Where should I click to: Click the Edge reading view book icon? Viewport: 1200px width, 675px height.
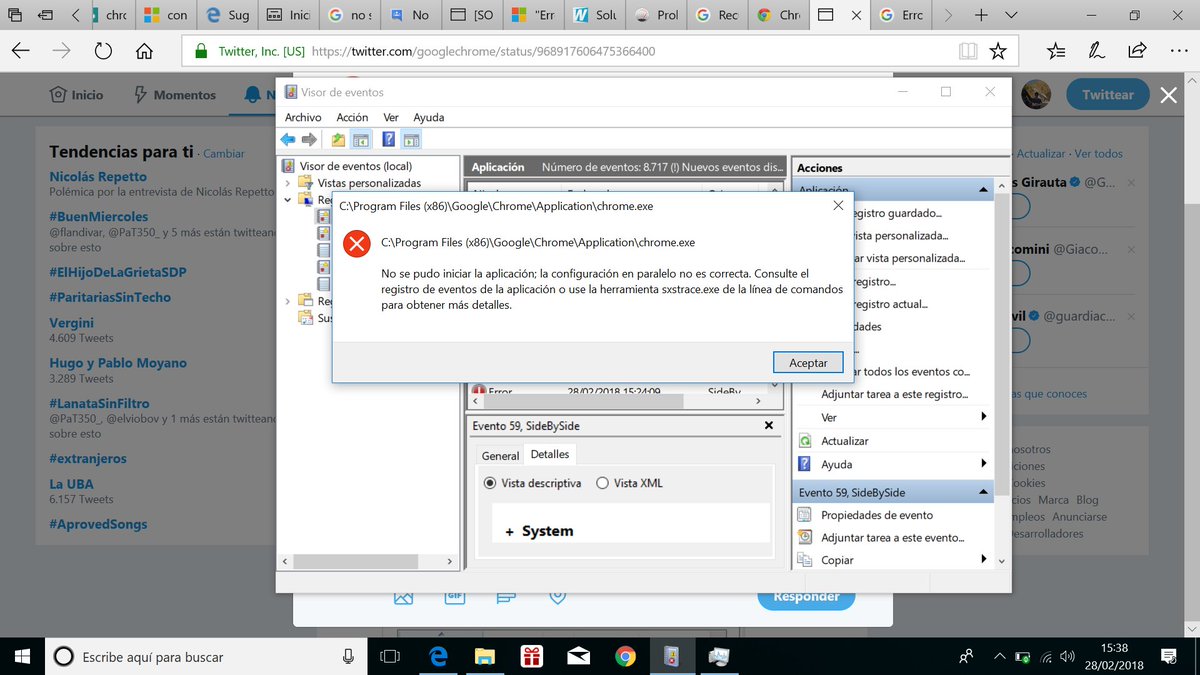coord(967,51)
